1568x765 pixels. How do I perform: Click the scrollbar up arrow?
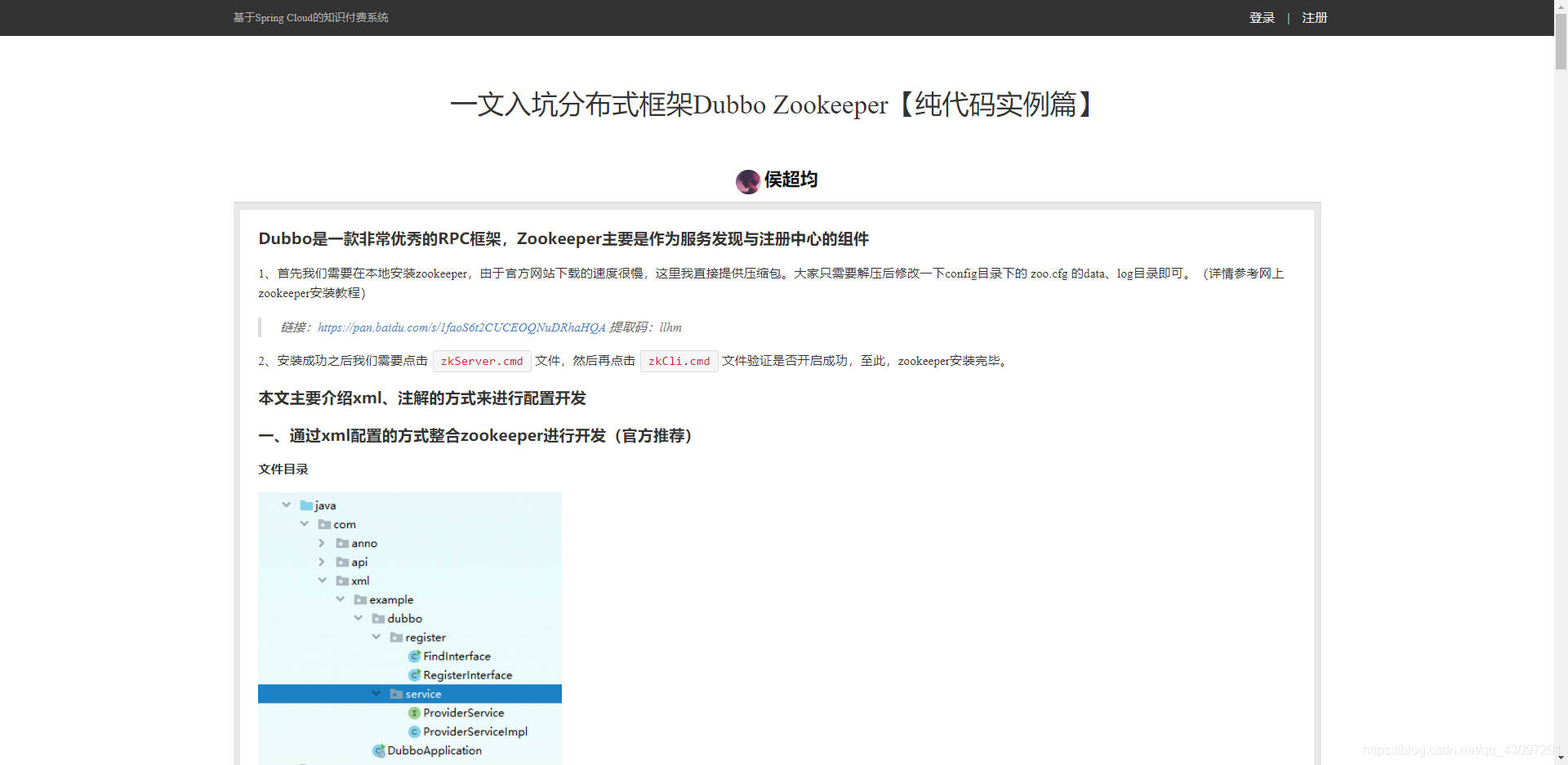[1561, 5]
